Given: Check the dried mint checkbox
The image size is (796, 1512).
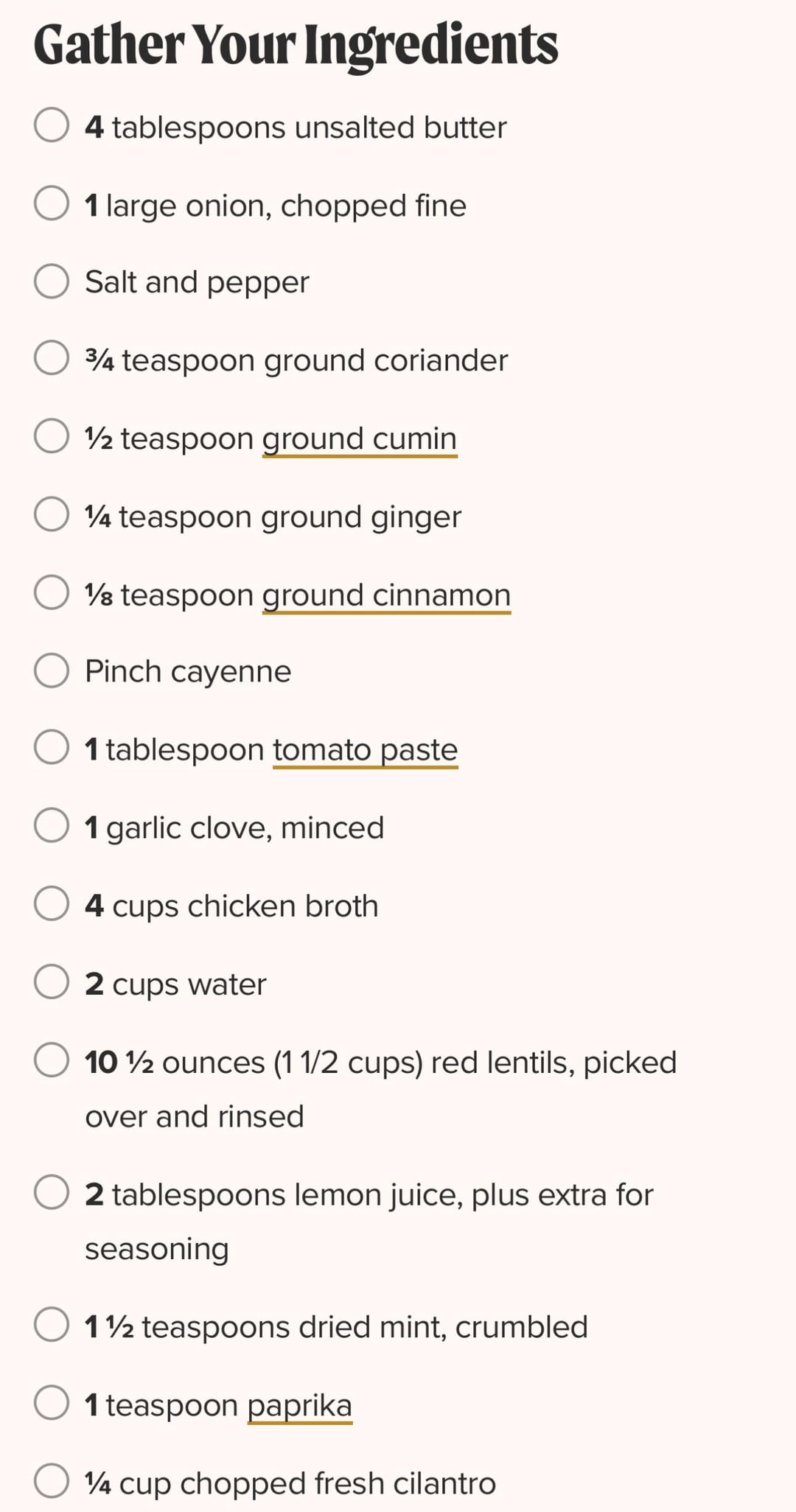Looking at the screenshot, I should pos(52,1326).
